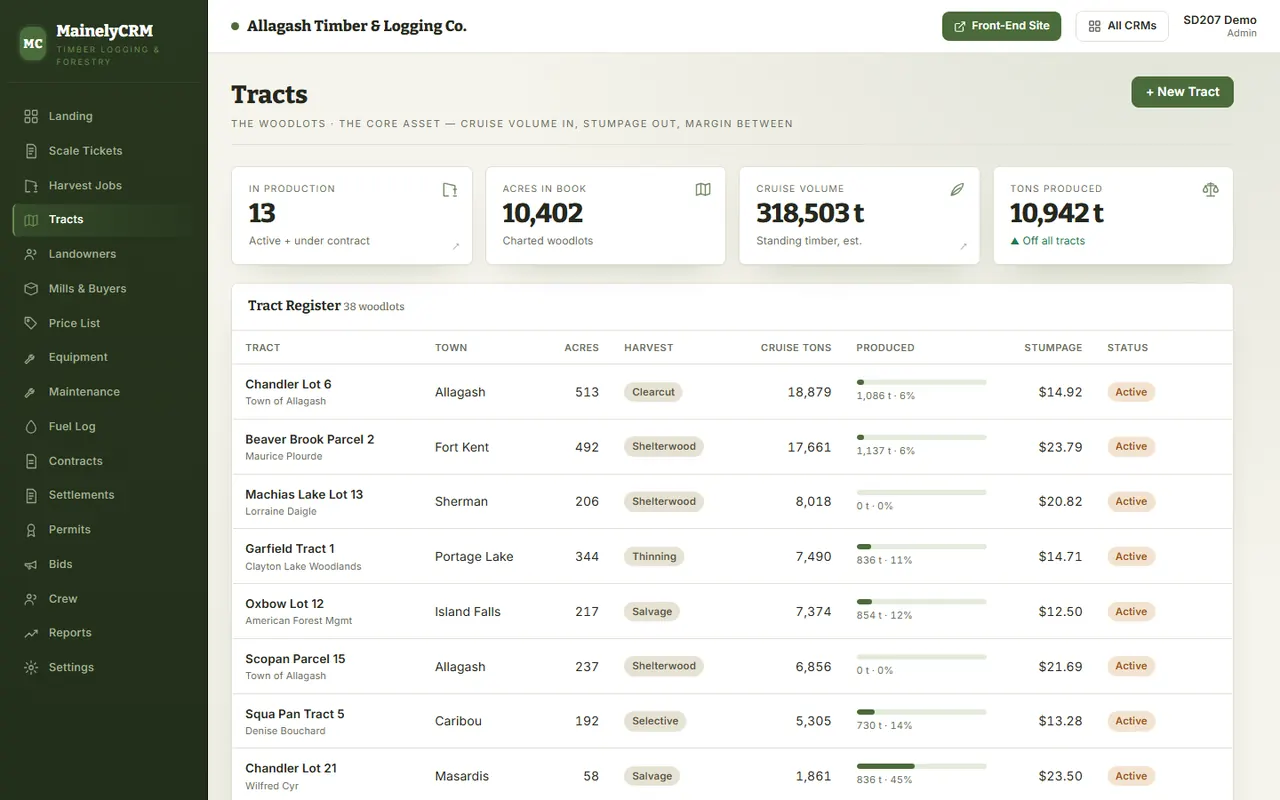The height and width of the screenshot is (800, 1280).
Task: Sort by the Stumpage column header
Action: click(x=1053, y=348)
